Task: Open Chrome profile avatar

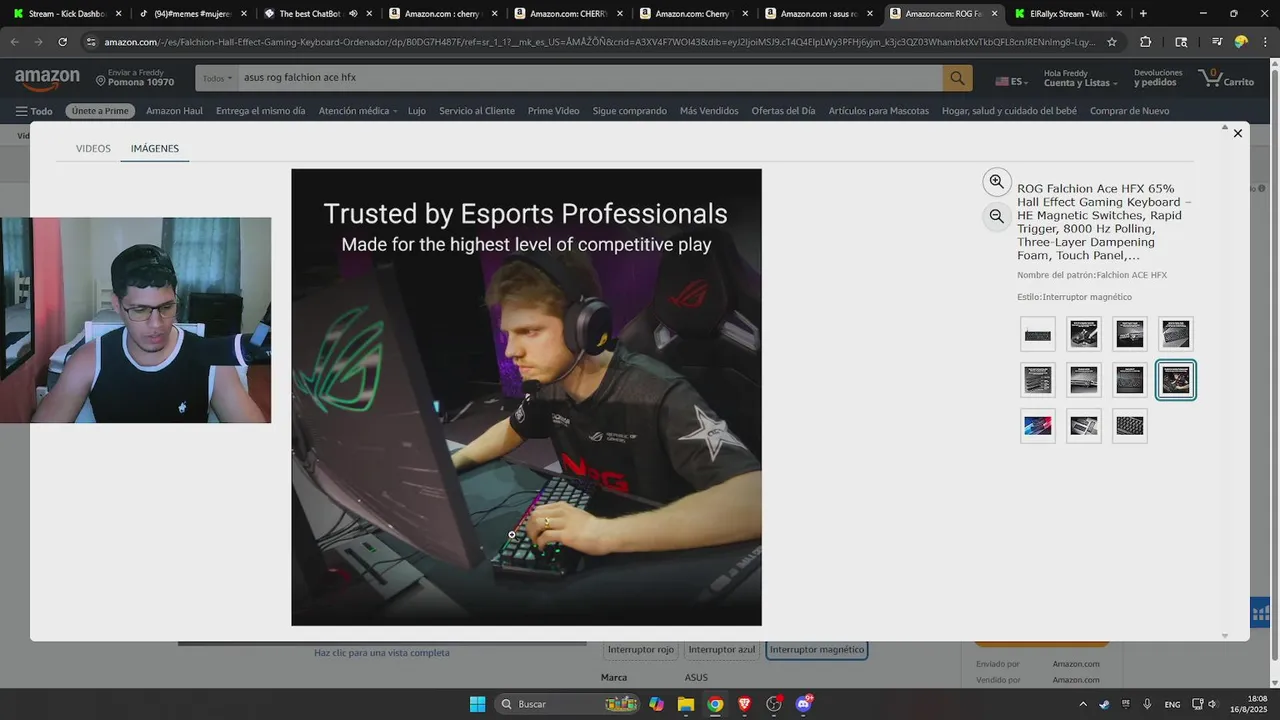Action: click(x=1241, y=42)
